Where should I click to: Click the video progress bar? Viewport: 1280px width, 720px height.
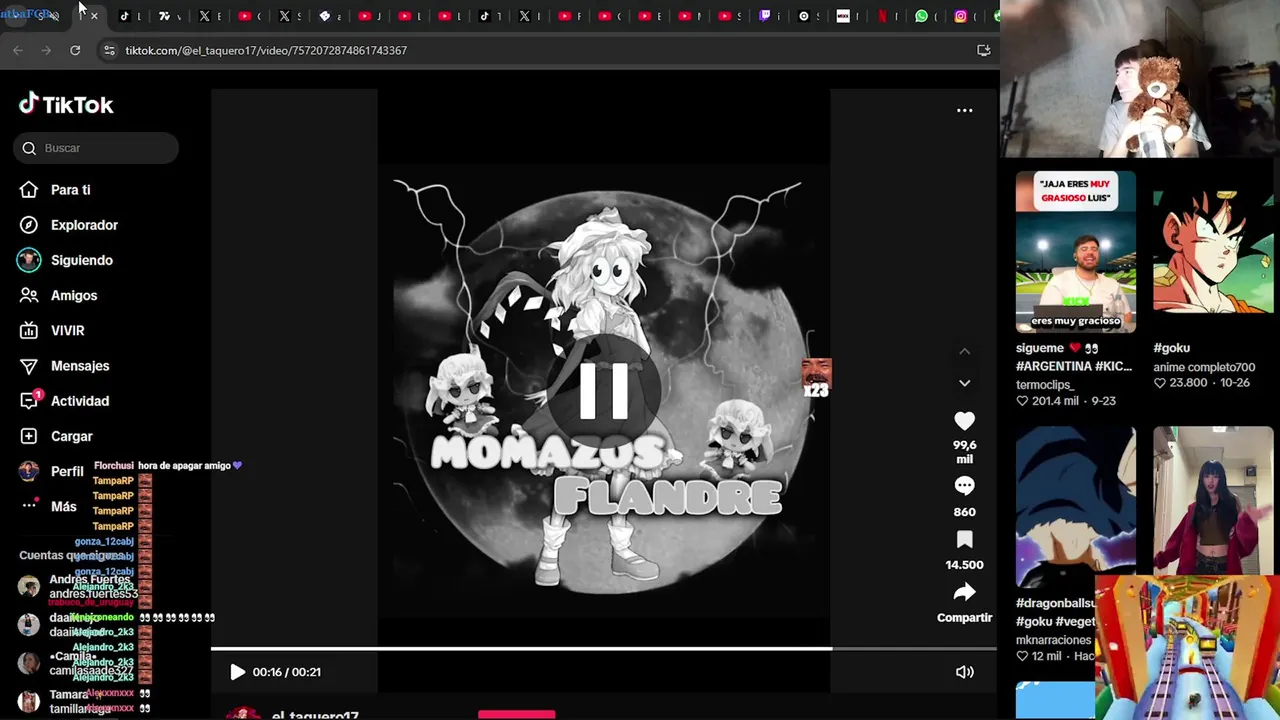[x=604, y=649]
